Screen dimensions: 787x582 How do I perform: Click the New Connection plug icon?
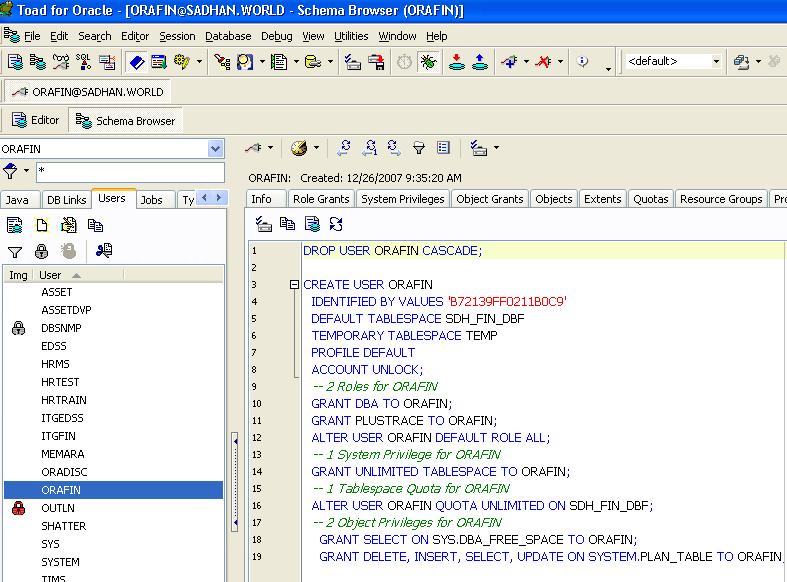509,62
